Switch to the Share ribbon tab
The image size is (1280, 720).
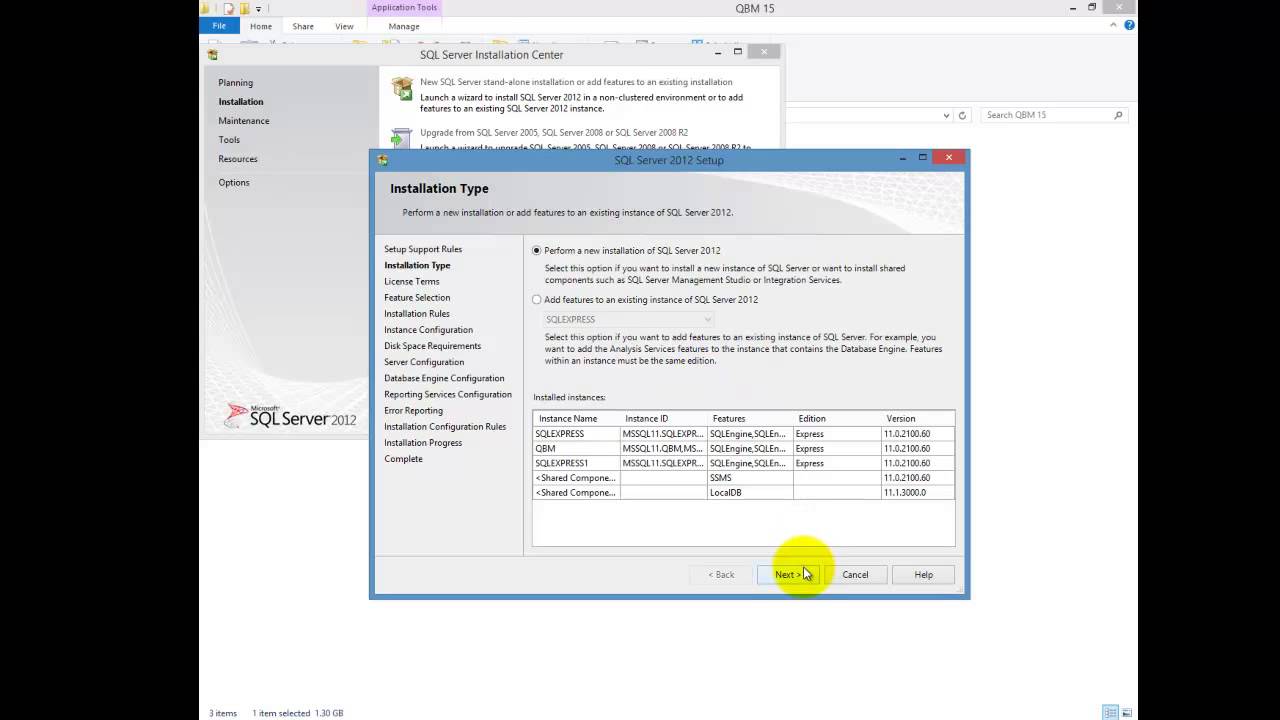pos(303,27)
